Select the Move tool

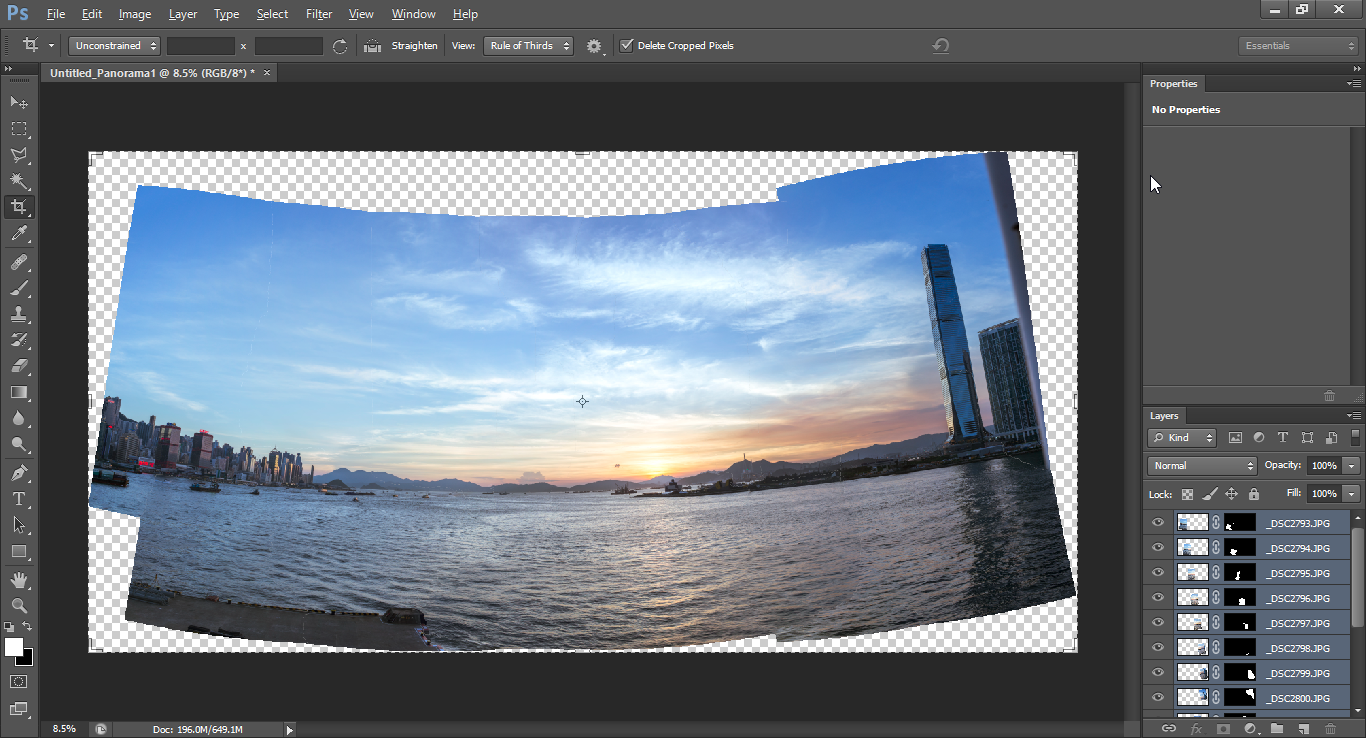(x=19, y=102)
